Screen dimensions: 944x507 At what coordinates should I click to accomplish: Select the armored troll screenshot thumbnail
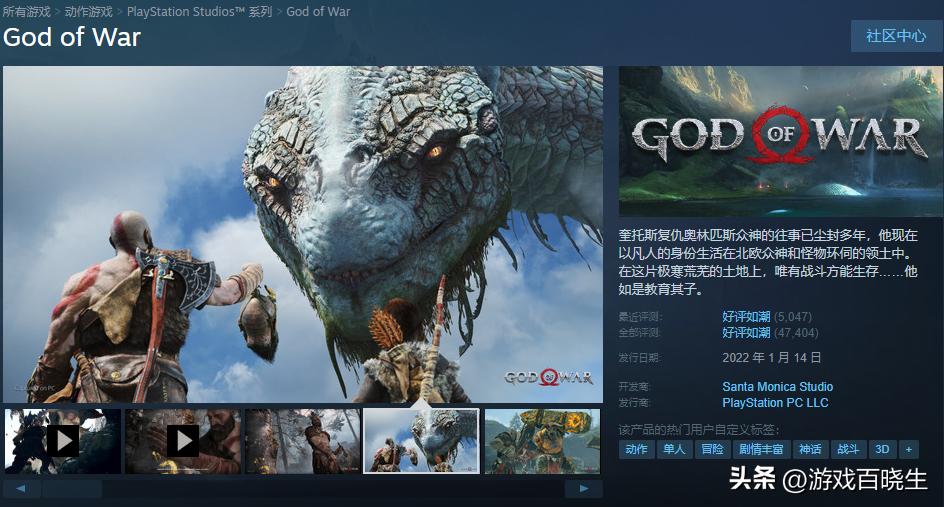[x=542, y=441]
